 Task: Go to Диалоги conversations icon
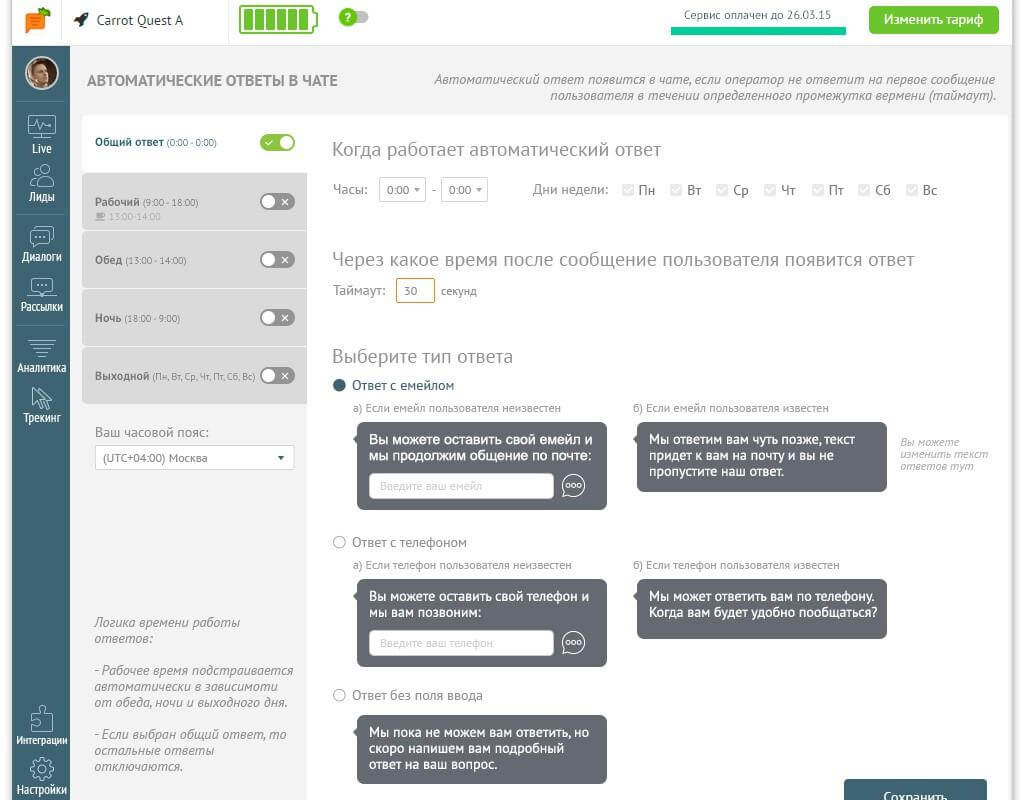click(x=41, y=243)
